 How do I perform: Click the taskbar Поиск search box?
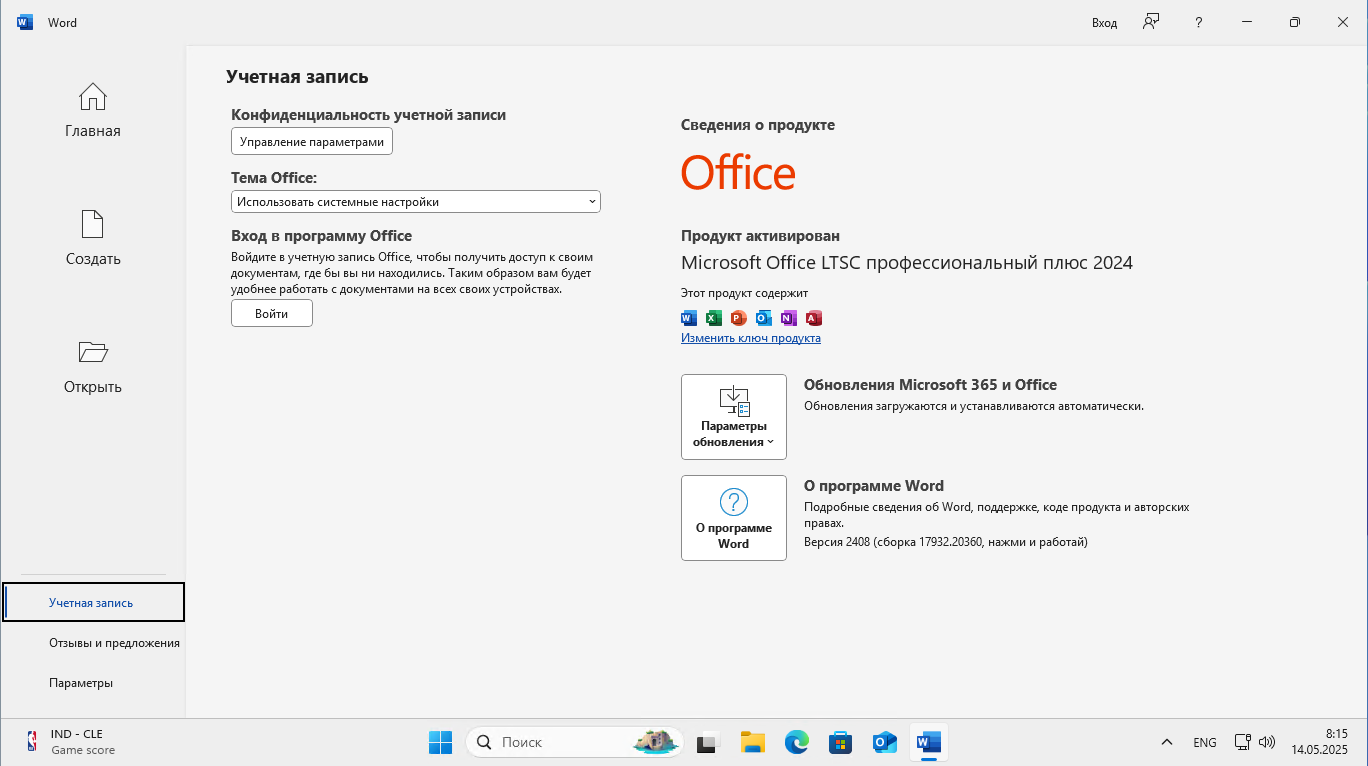pyautogui.click(x=575, y=742)
